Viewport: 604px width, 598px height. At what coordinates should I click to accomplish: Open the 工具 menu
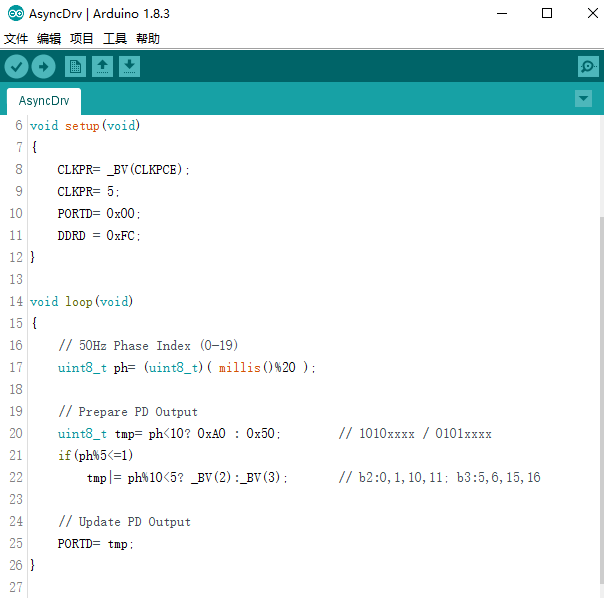pyautogui.click(x=115, y=39)
